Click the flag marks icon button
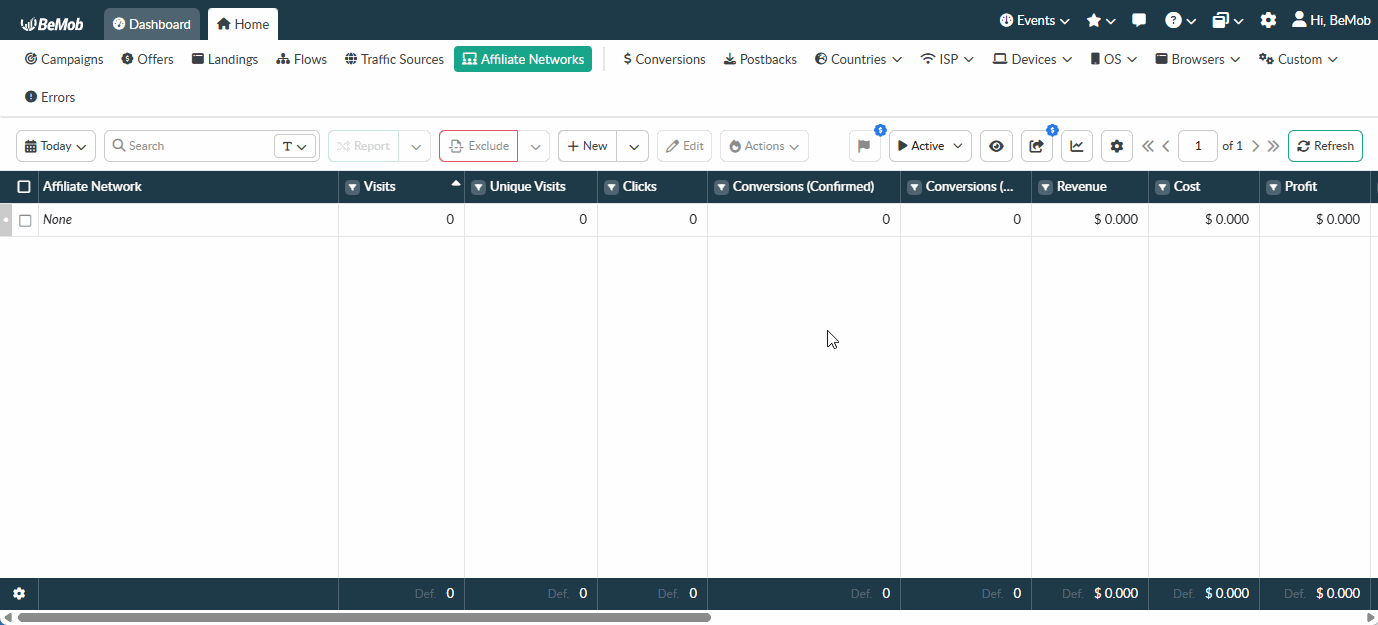Screen dimensions: 1378x625 pyautogui.click(x=865, y=146)
